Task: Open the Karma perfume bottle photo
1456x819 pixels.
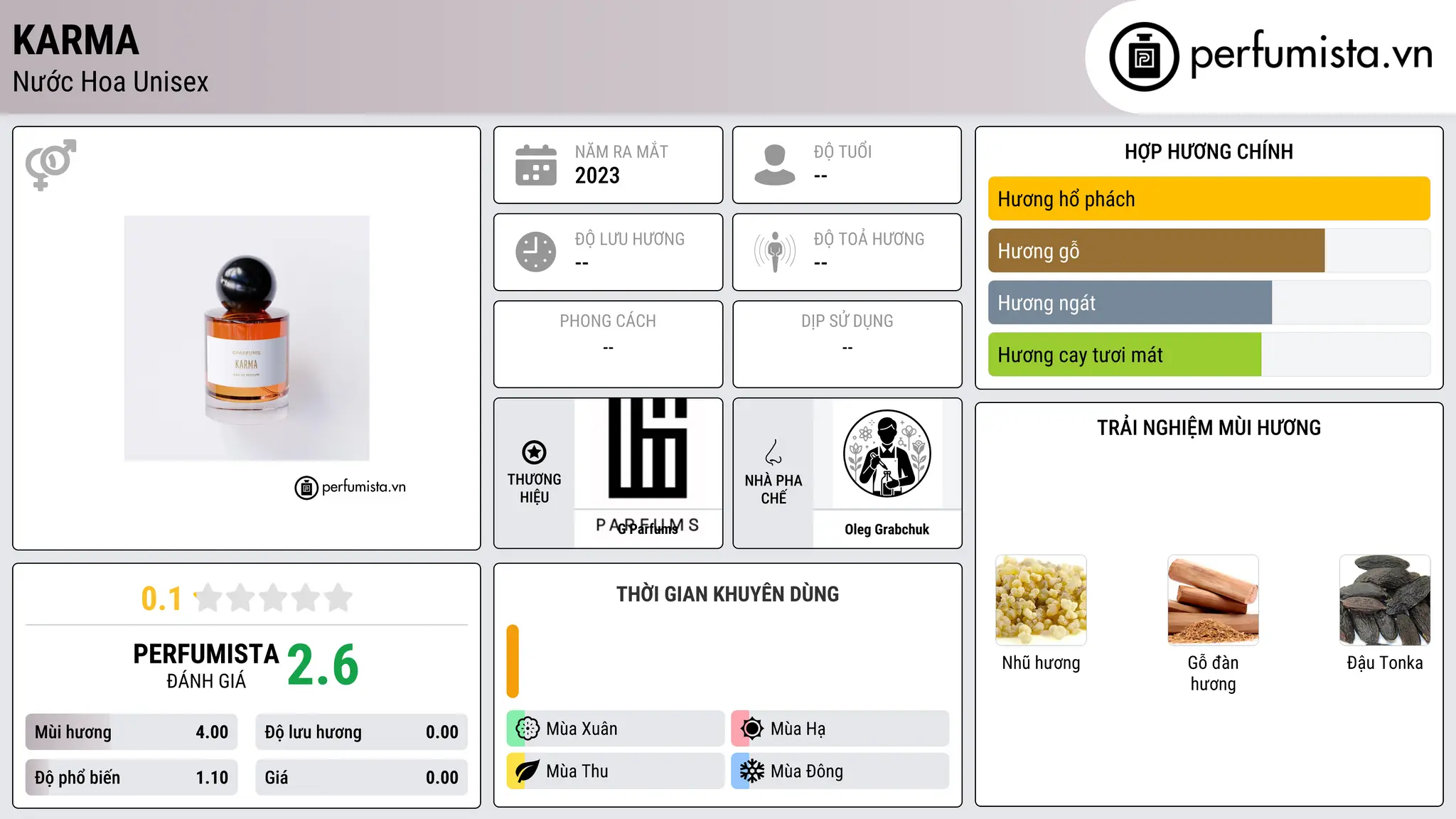Action: tap(247, 338)
